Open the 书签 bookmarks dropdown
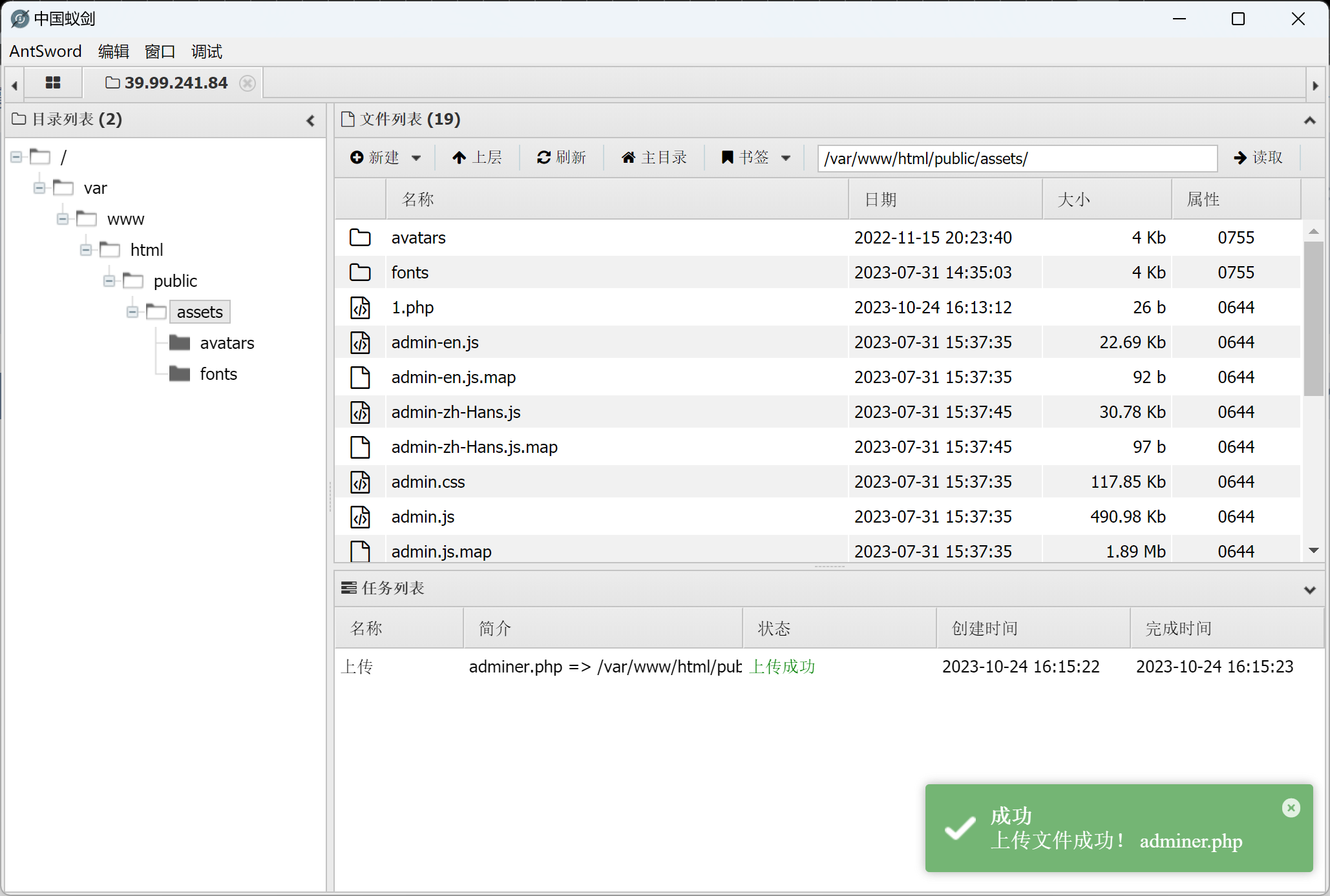1330x896 pixels. point(755,158)
